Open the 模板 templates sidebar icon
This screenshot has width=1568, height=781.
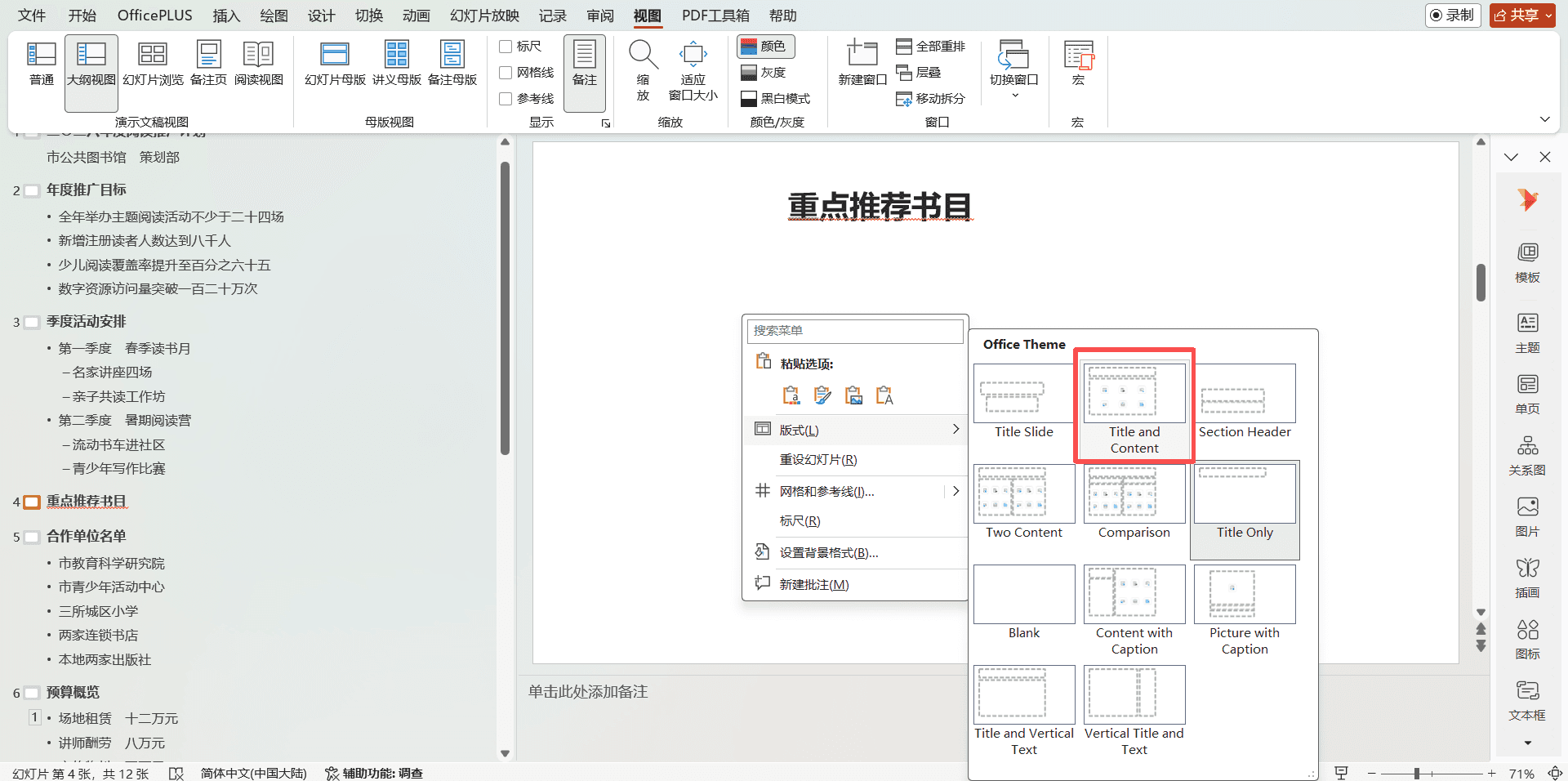pos(1527,262)
